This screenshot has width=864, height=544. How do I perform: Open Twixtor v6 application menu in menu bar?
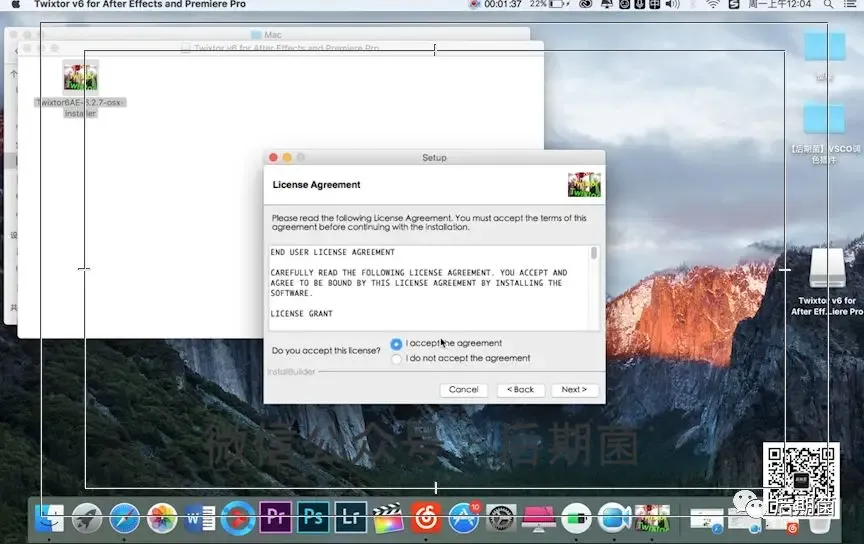(140, 4)
